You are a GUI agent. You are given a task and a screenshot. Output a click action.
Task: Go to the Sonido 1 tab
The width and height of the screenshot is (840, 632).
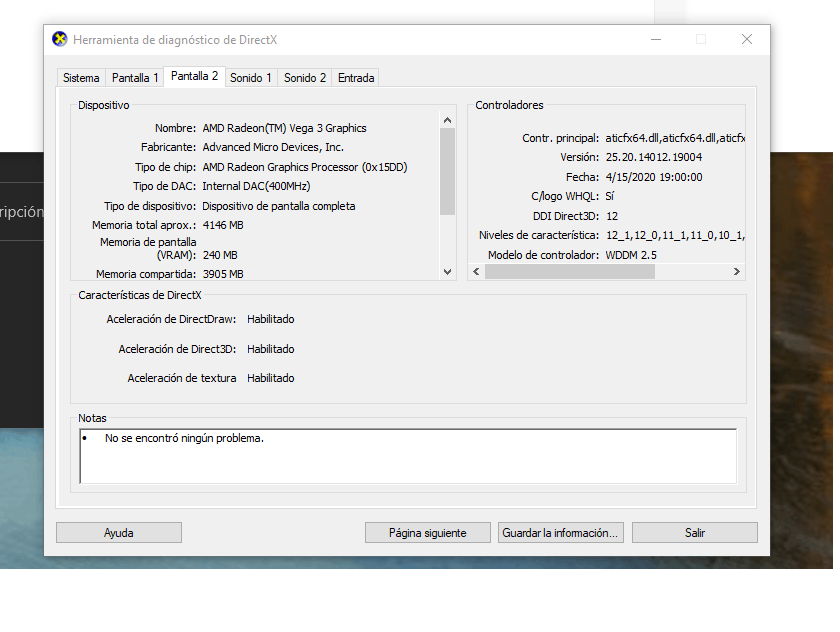(x=251, y=78)
